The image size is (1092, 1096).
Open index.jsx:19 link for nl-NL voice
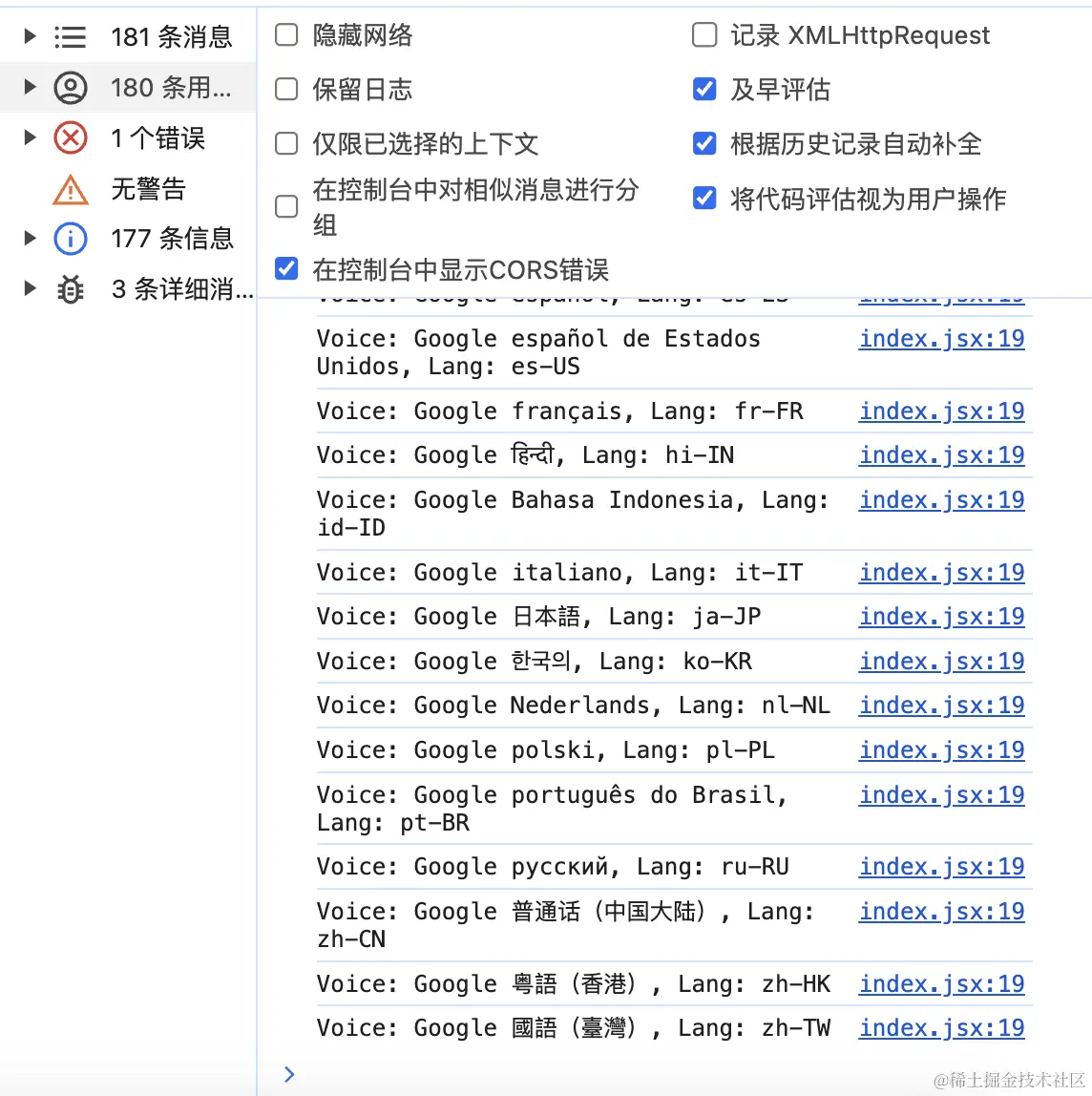tap(942, 706)
